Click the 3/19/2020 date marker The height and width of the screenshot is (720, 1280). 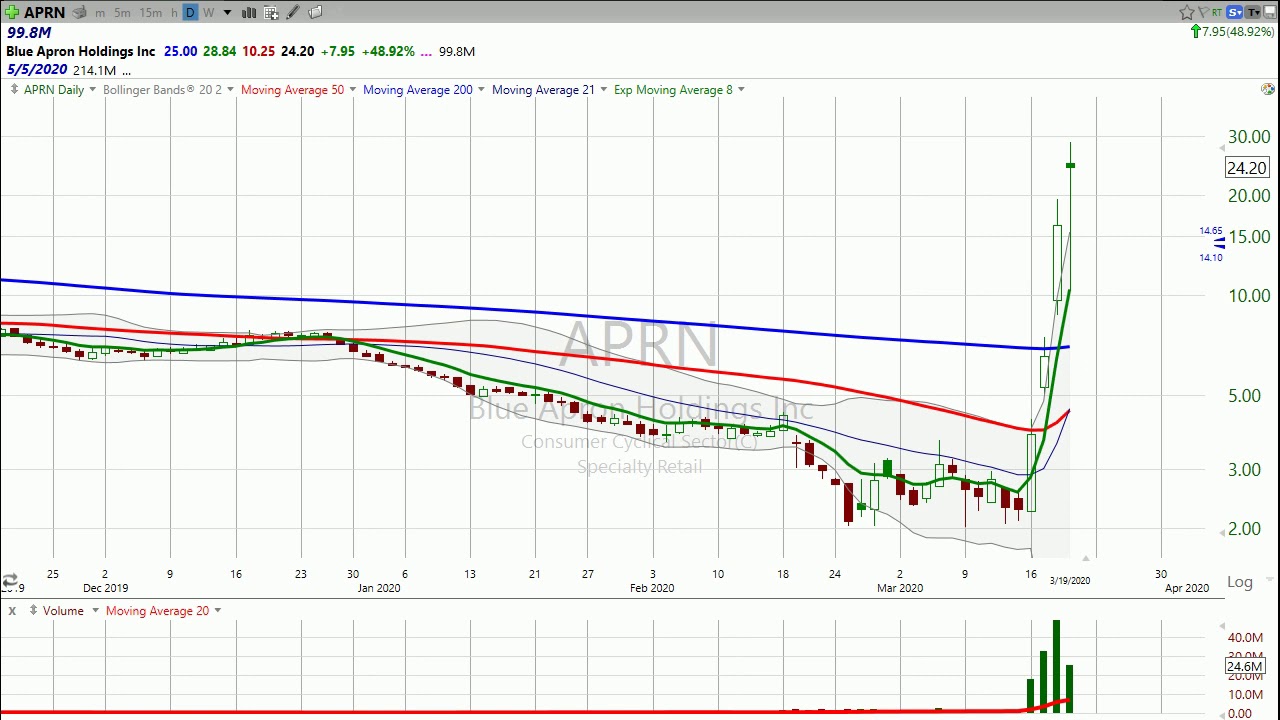(x=1070, y=580)
